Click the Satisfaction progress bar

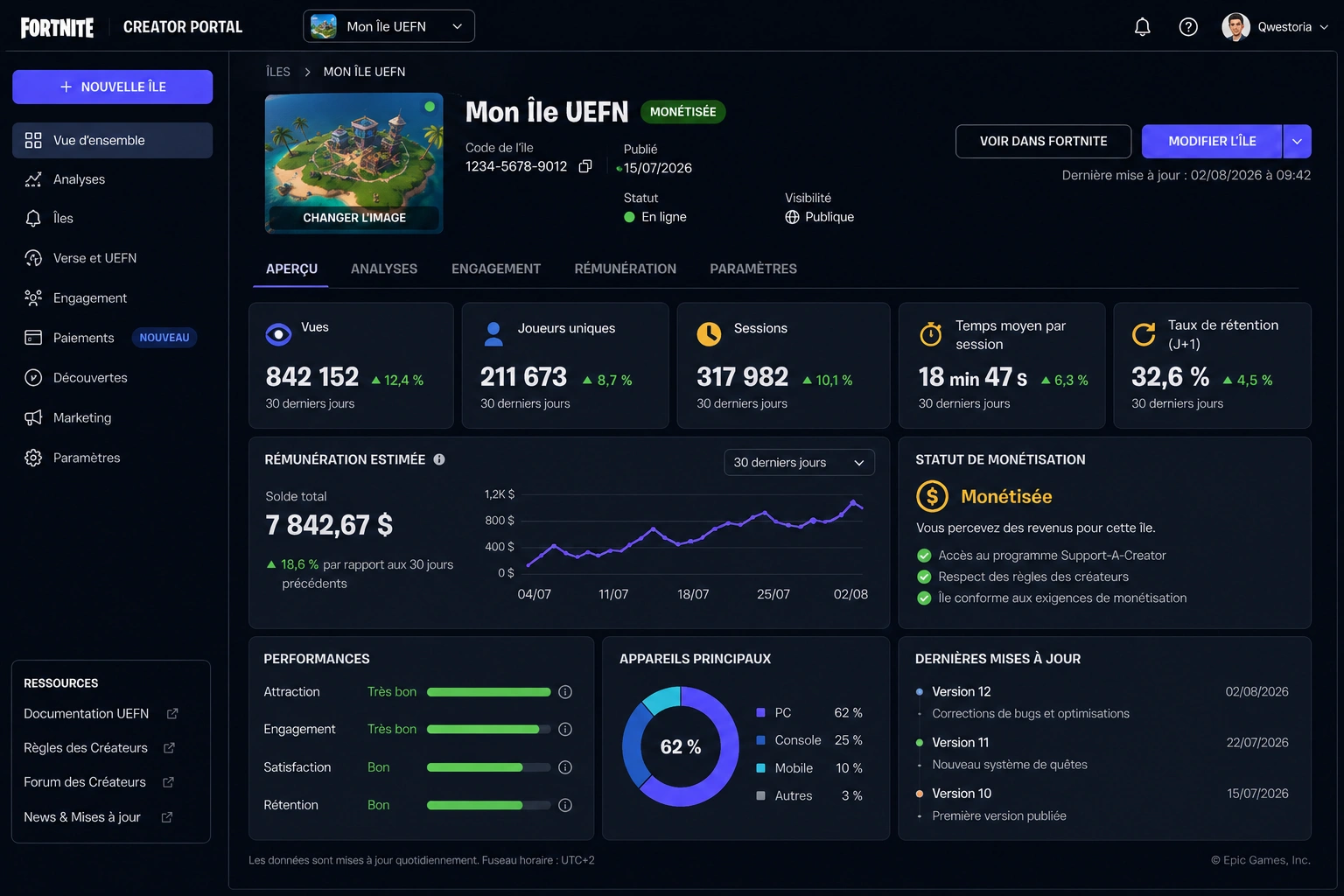489,767
